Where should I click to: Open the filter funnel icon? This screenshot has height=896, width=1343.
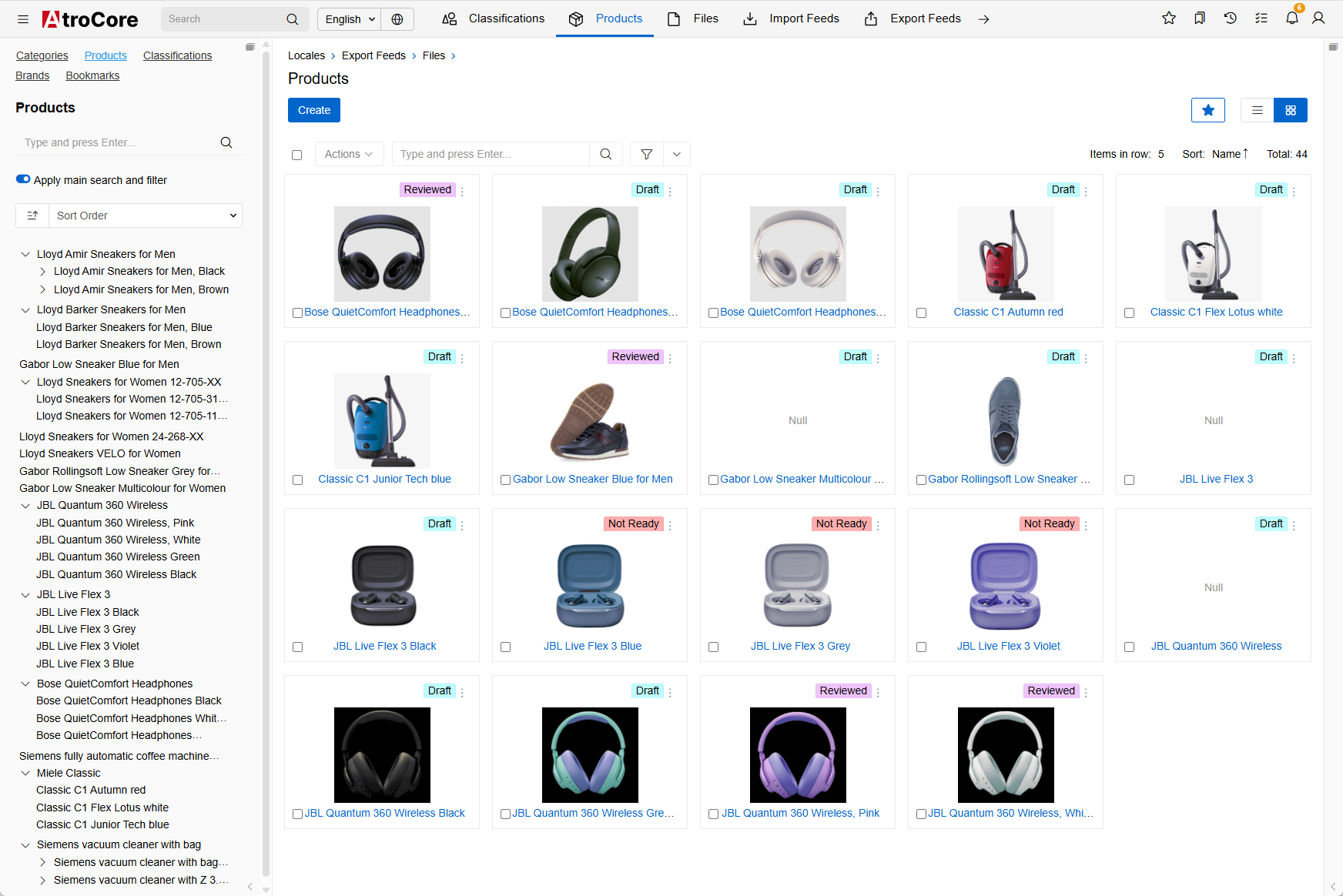click(647, 154)
